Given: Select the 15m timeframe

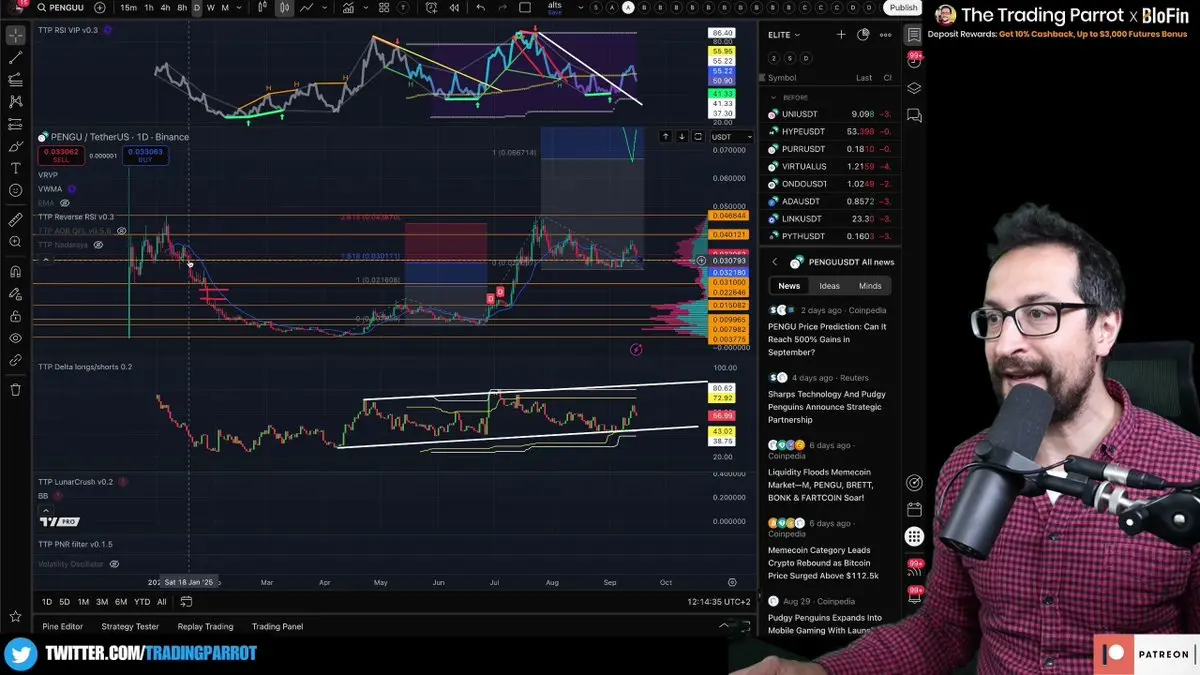Looking at the screenshot, I should 128,7.
